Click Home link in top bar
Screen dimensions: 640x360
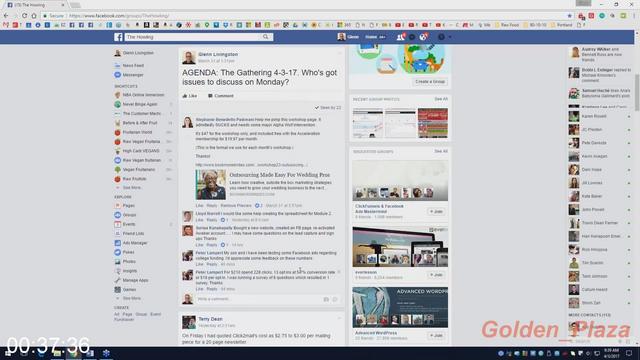coord(371,37)
